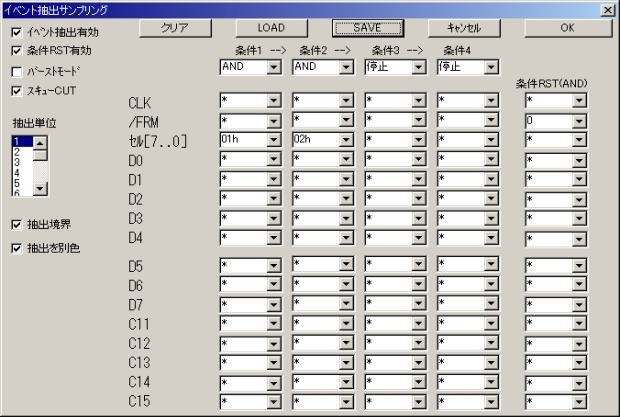This screenshot has height=417, width=620.
Task: Click the クリア button
Action: pyautogui.click(x=176, y=28)
